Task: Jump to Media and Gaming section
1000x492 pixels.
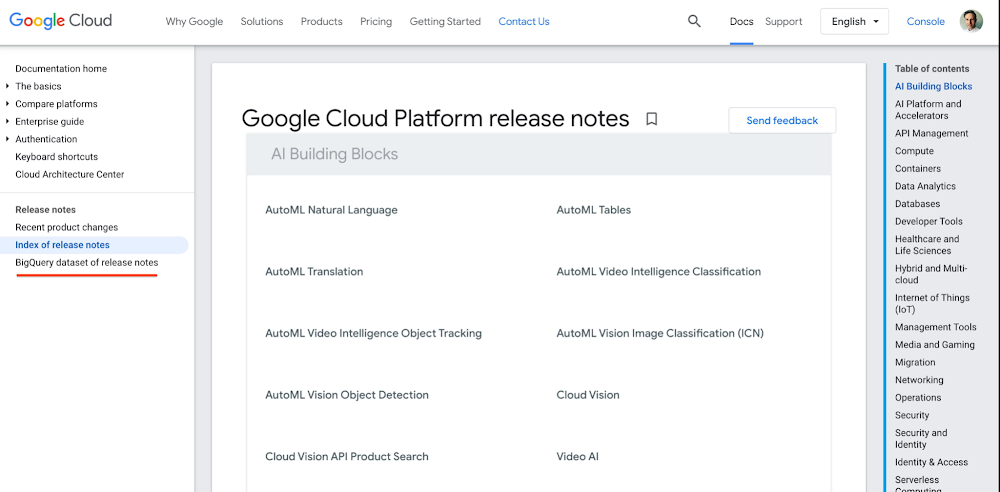Action: pyautogui.click(x=934, y=345)
